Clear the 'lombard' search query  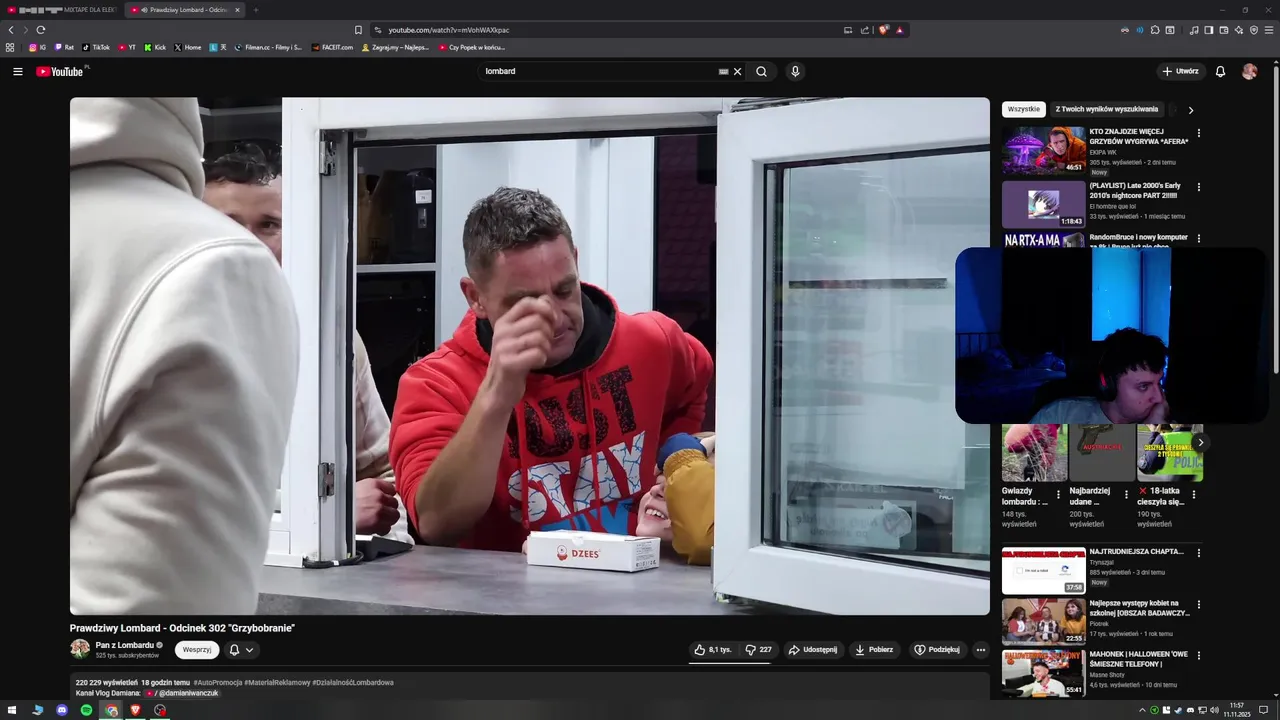click(x=738, y=71)
